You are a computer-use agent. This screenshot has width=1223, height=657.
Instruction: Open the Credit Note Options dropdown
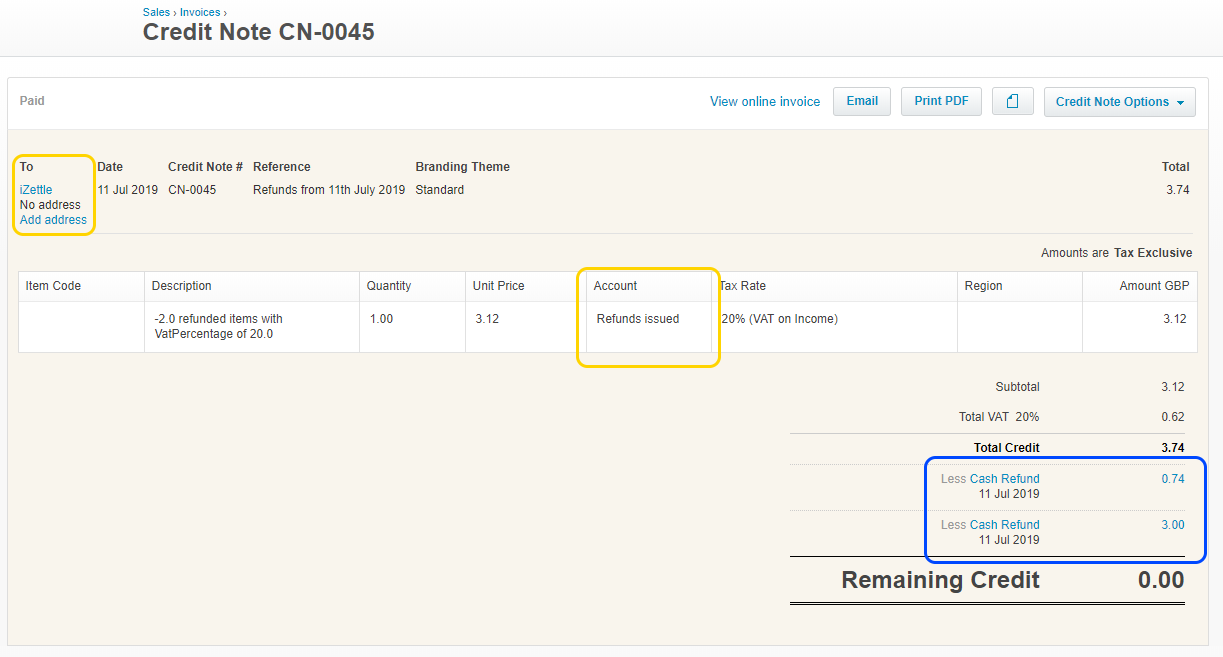1119,102
